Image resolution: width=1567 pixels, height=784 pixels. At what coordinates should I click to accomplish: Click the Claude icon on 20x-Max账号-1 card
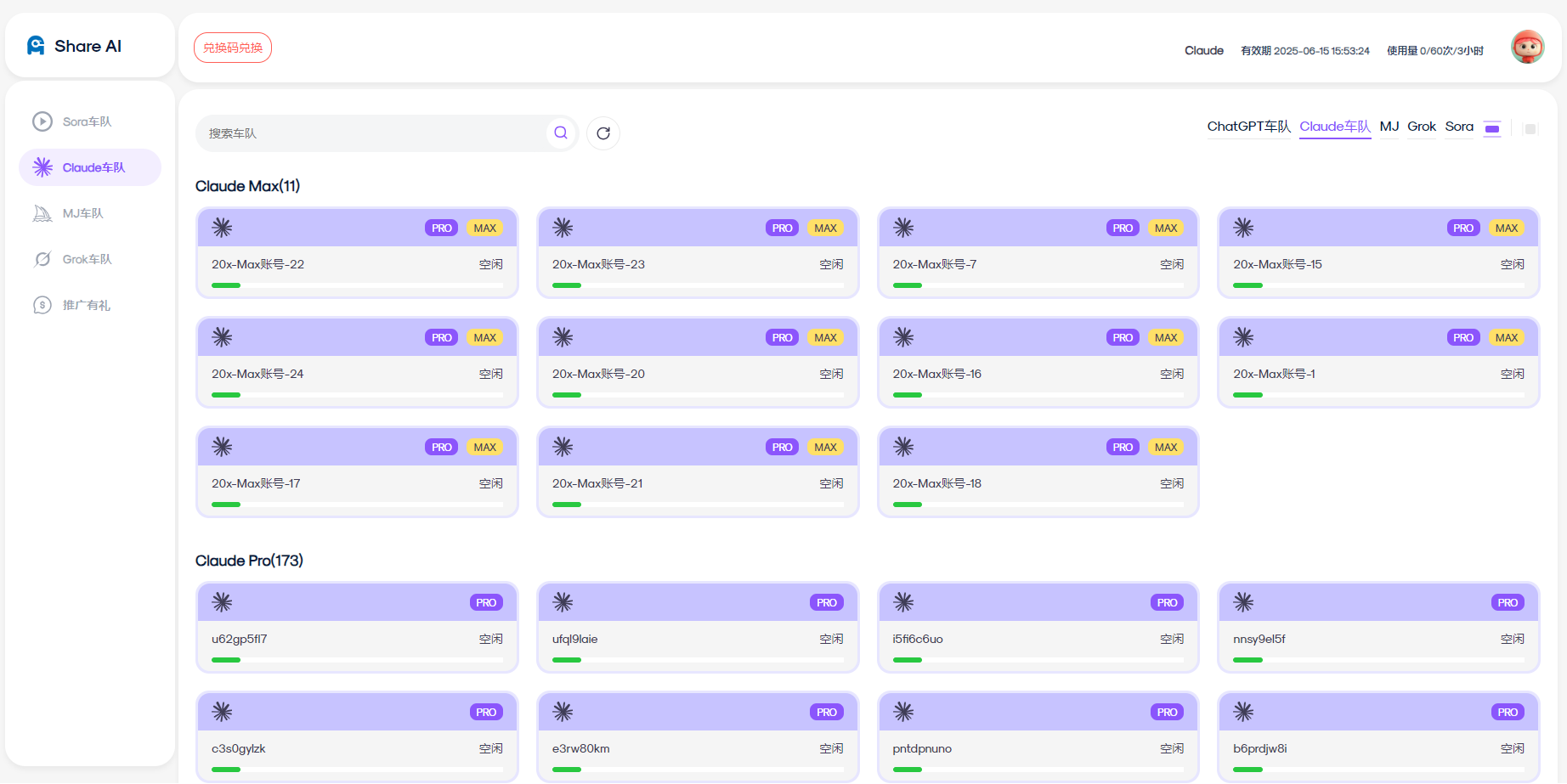tap(1243, 337)
